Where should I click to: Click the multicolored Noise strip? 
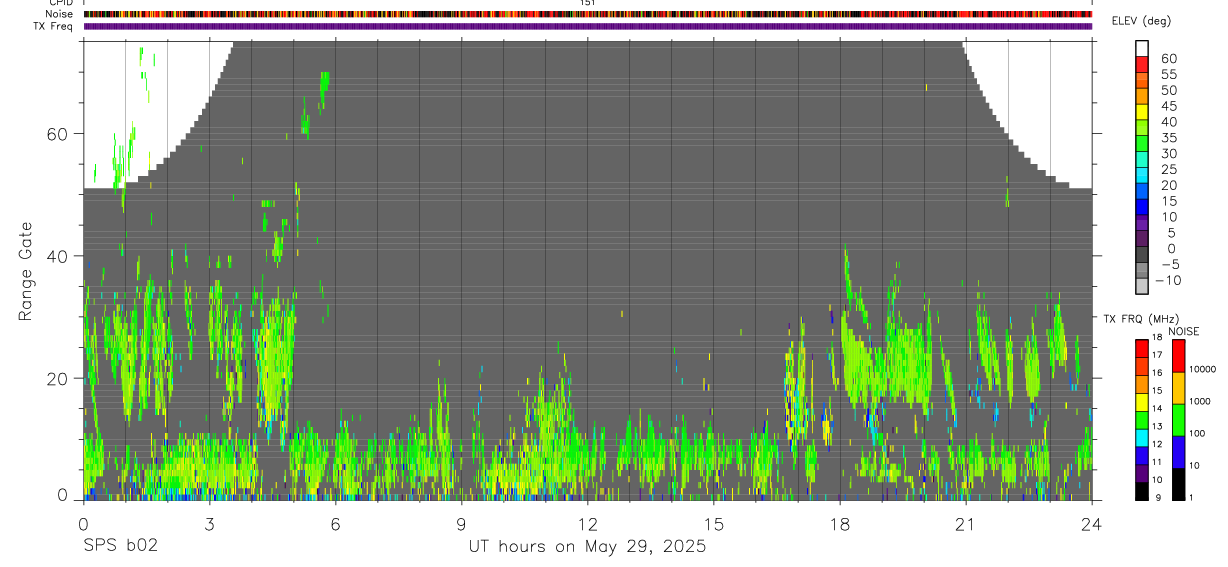pos(587,14)
